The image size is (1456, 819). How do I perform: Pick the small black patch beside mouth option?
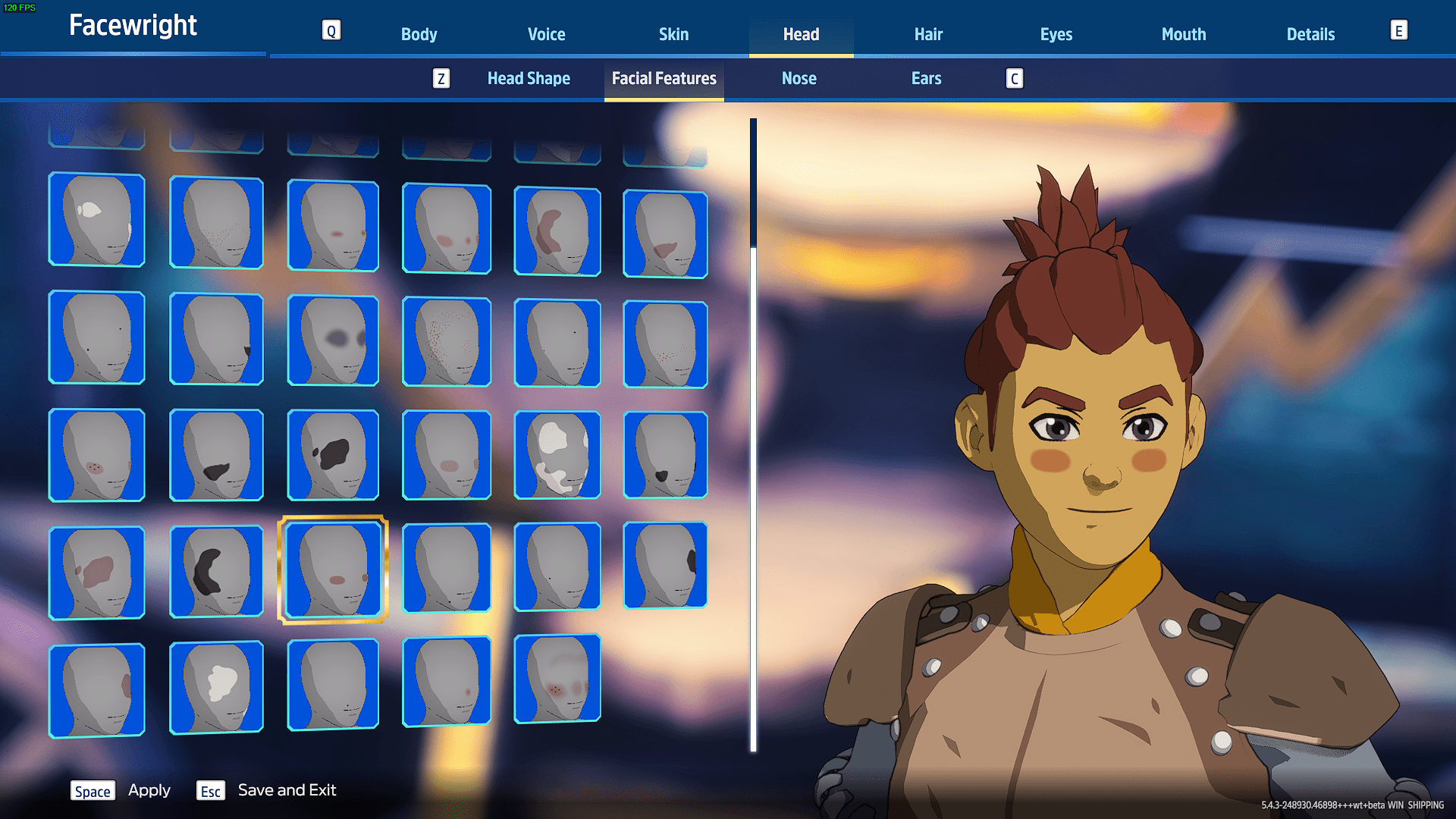665,455
